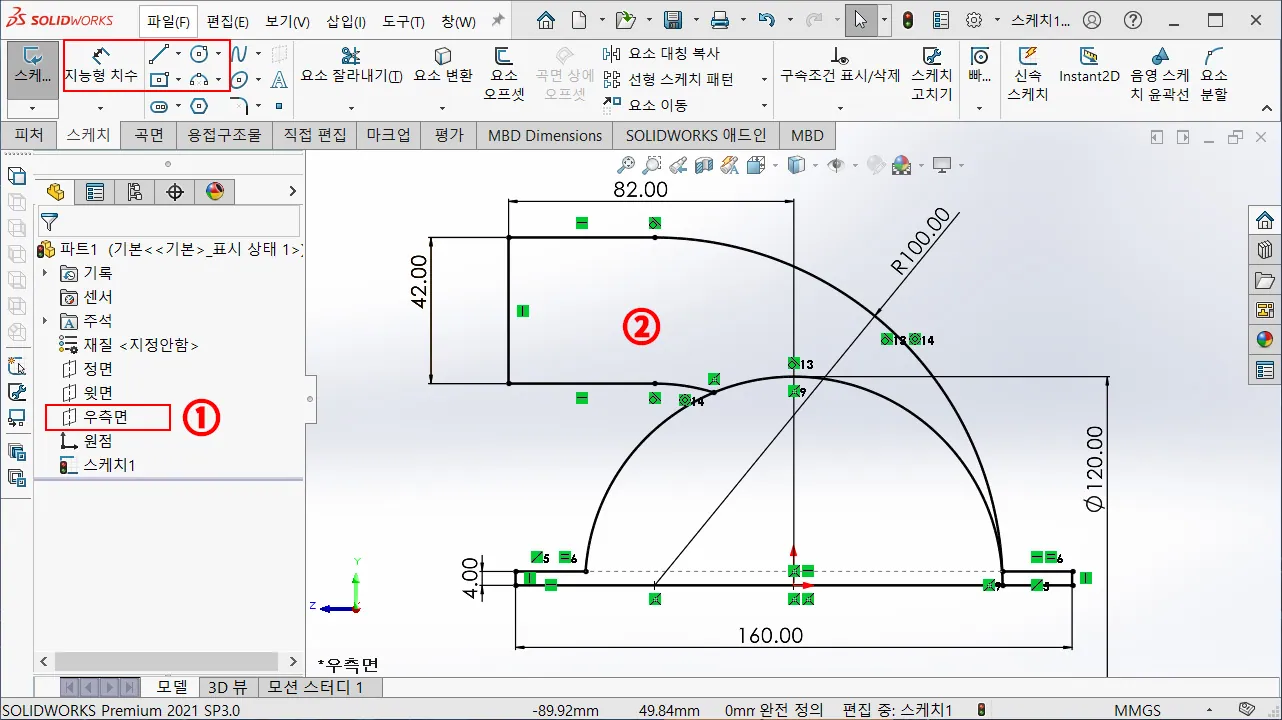This screenshot has width=1282, height=720.
Task: Click the MMGS unit system in status bar
Action: [x=1138, y=710]
